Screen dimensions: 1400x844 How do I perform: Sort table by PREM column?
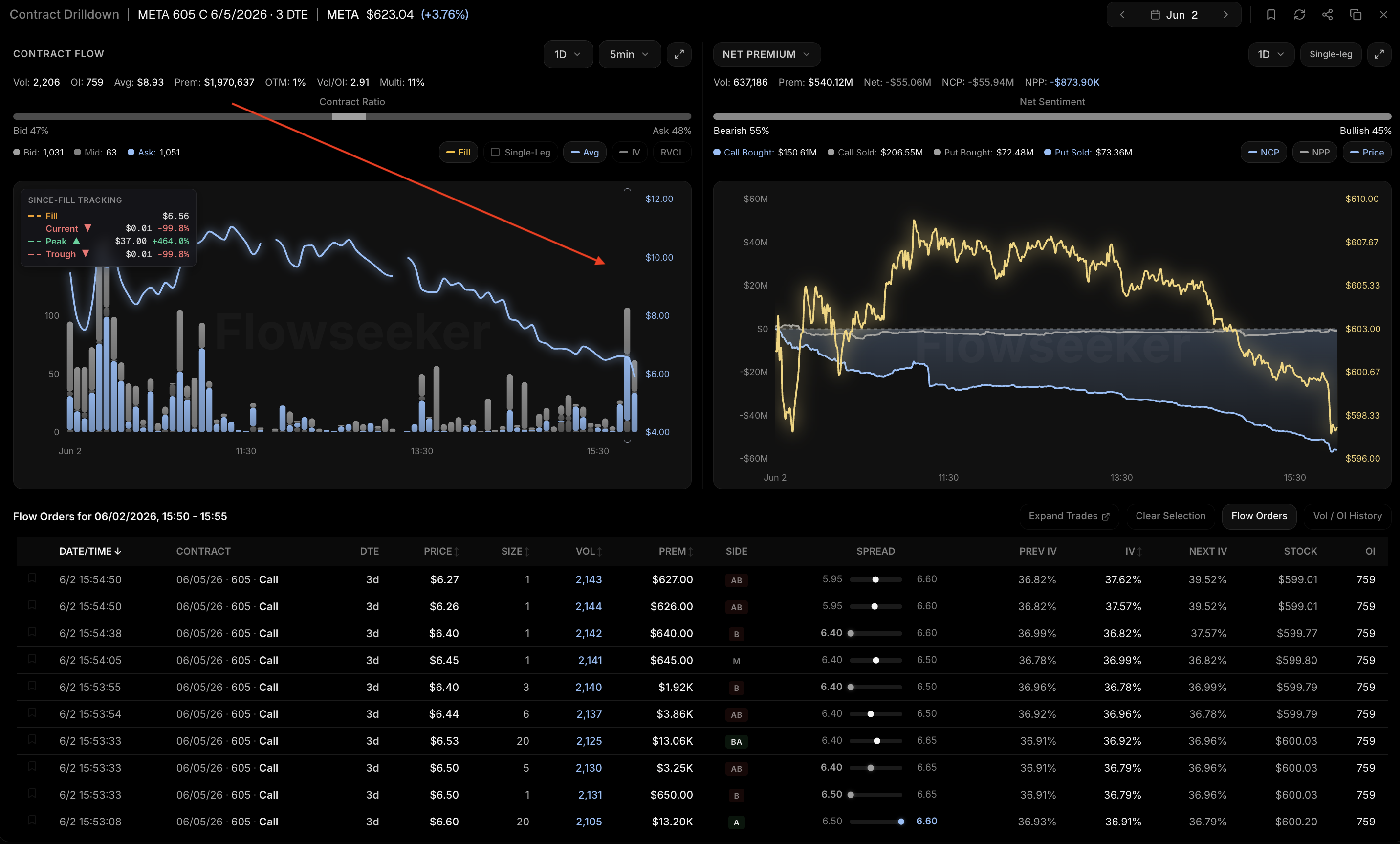pyautogui.click(x=676, y=551)
